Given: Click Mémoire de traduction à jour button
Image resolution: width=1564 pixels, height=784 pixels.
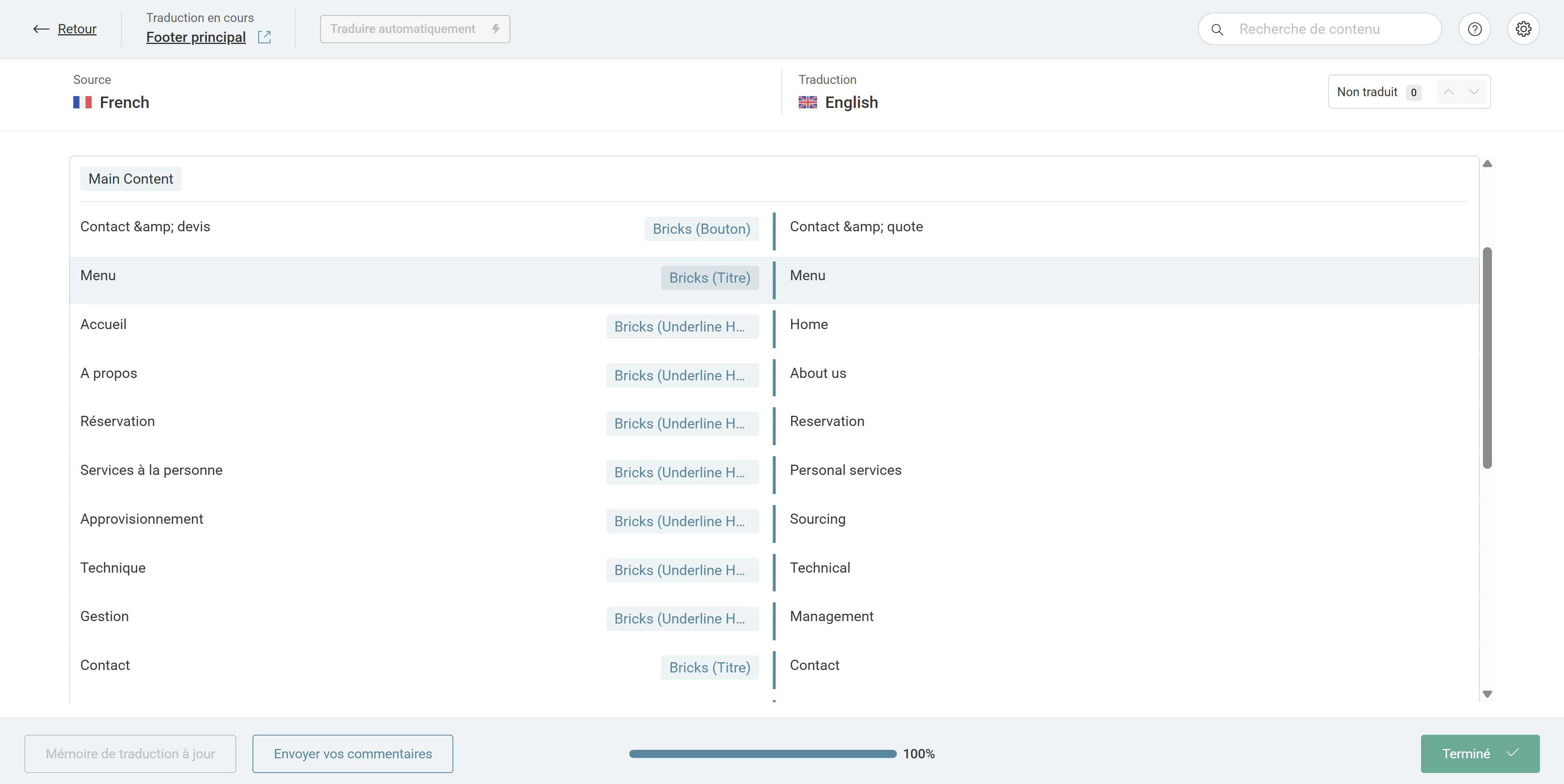Looking at the screenshot, I should coord(130,753).
